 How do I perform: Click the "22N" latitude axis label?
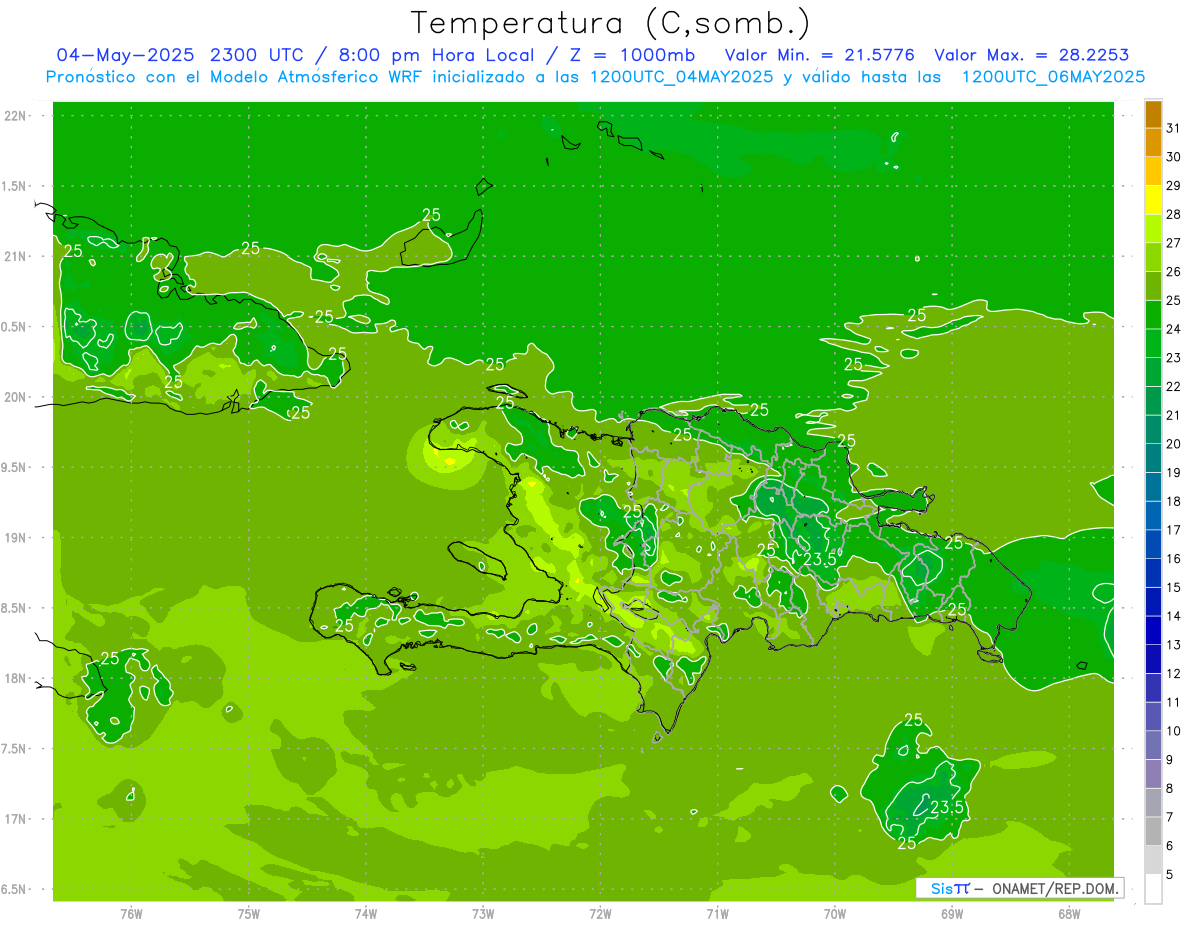(x=17, y=116)
